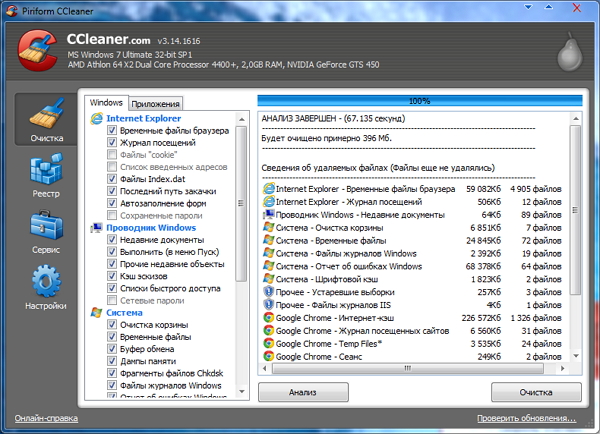Screen dimensions: 600x434
Task: Select the 226 572Кб size value
Action: point(481,318)
